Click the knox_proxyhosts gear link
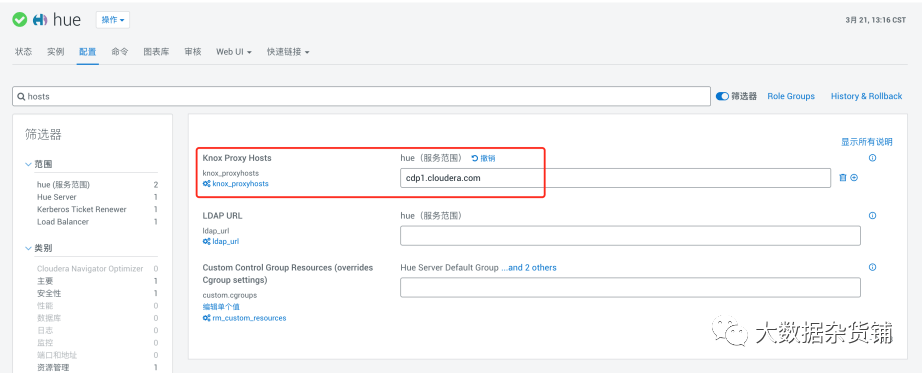This screenshot has height=373, width=922. coord(236,184)
